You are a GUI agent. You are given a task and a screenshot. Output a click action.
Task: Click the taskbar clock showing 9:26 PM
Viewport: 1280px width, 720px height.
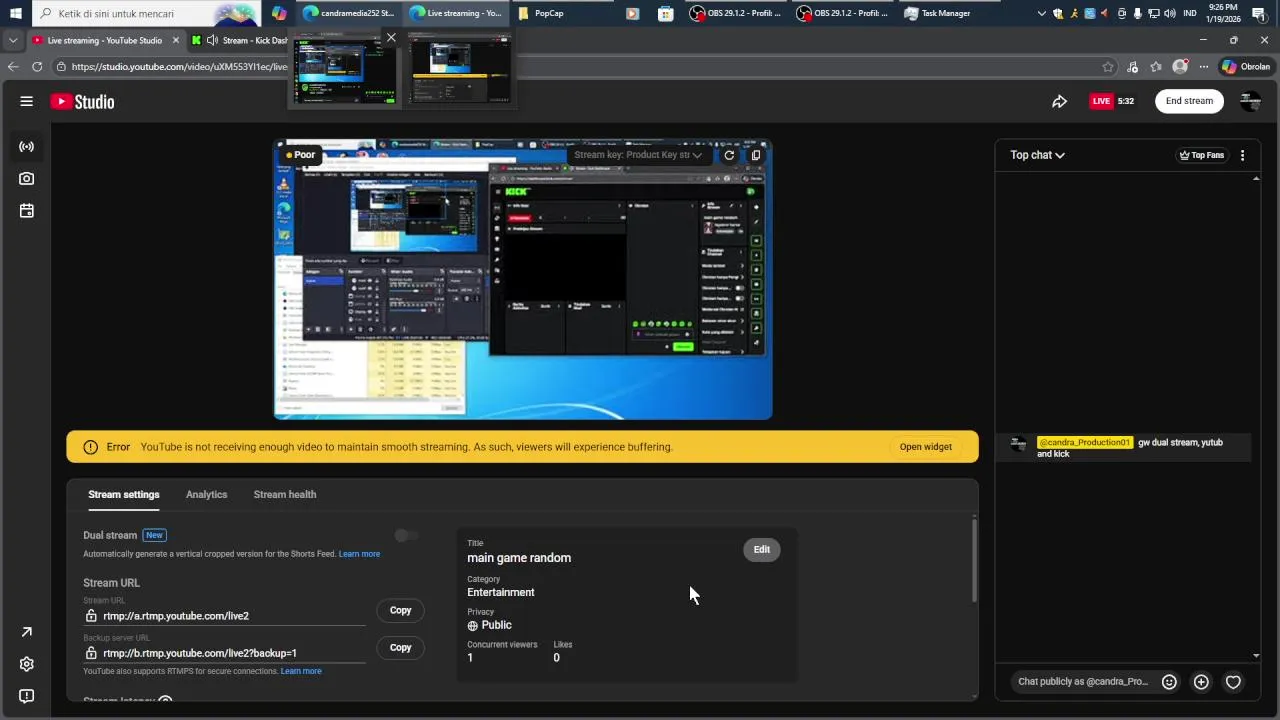tap(1223, 13)
